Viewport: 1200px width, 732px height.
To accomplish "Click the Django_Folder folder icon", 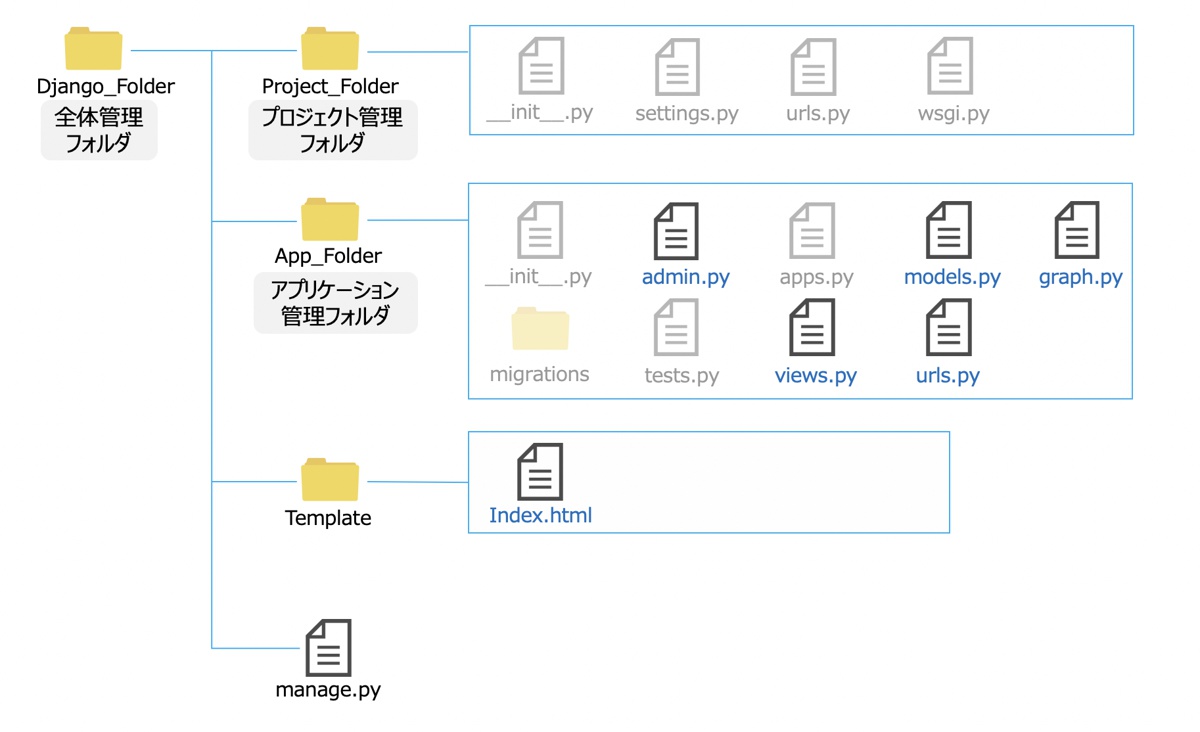I will (93, 49).
